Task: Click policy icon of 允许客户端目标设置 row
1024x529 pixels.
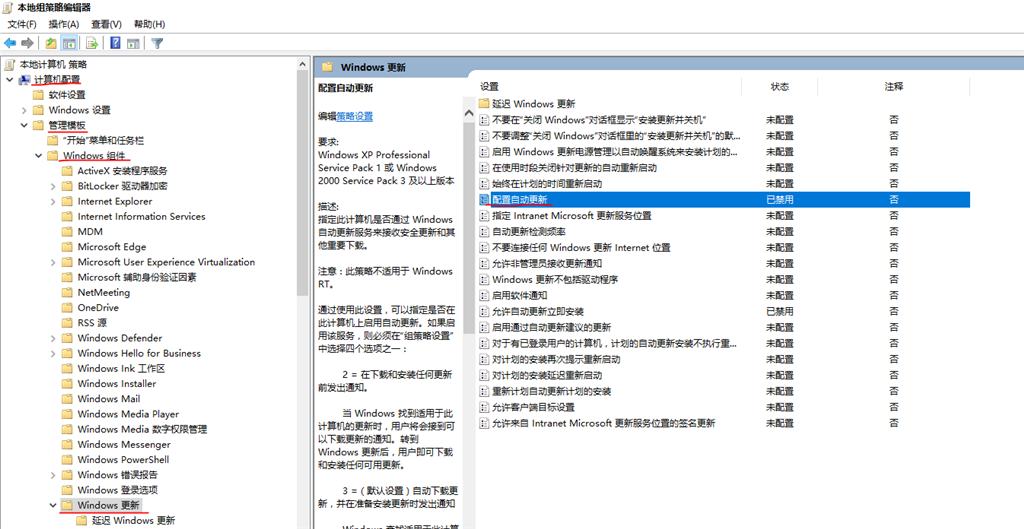Action: click(484, 407)
